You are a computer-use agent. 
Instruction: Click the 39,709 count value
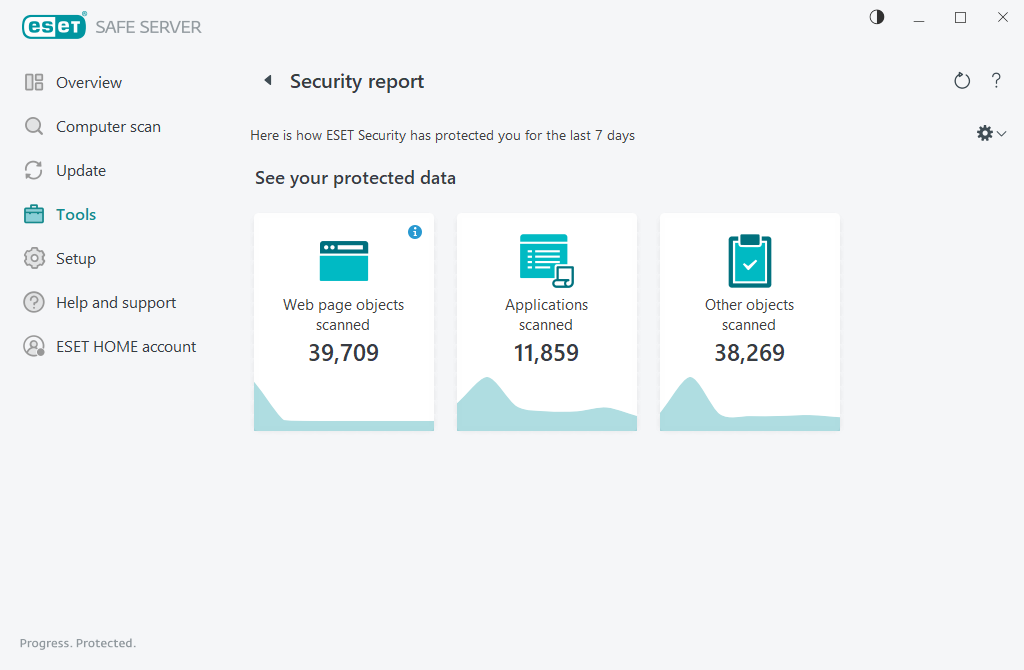click(344, 353)
